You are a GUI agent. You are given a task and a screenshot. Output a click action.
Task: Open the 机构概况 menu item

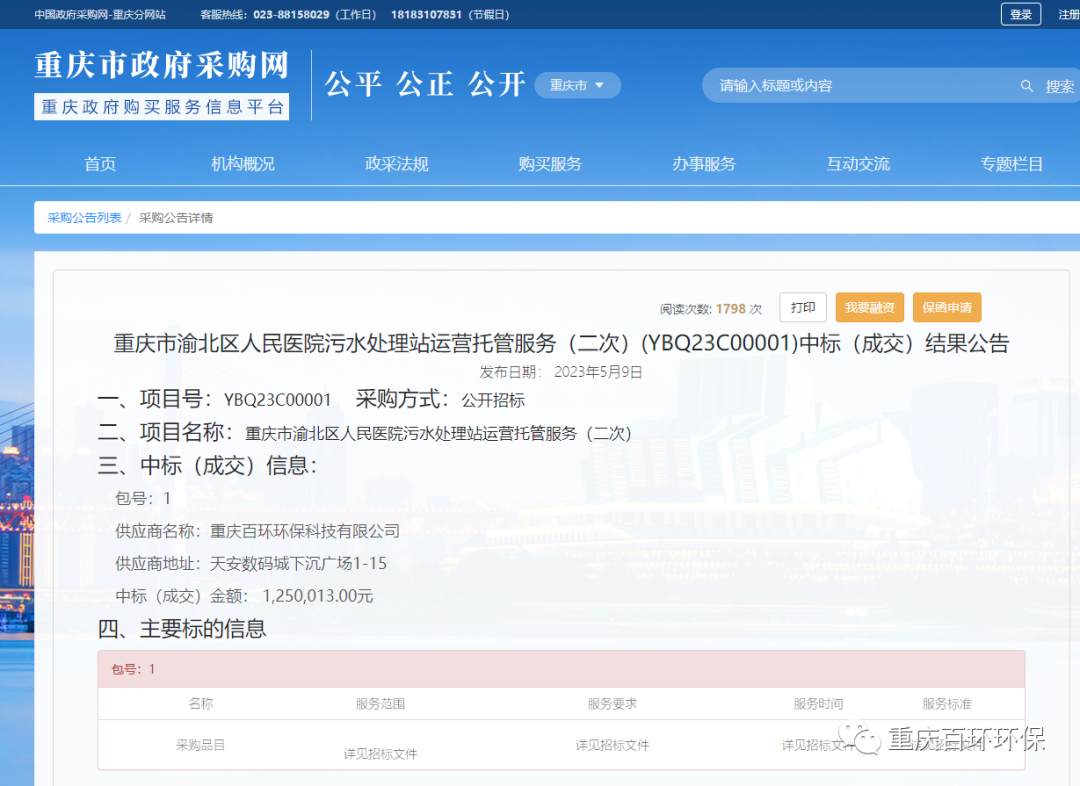click(243, 163)
